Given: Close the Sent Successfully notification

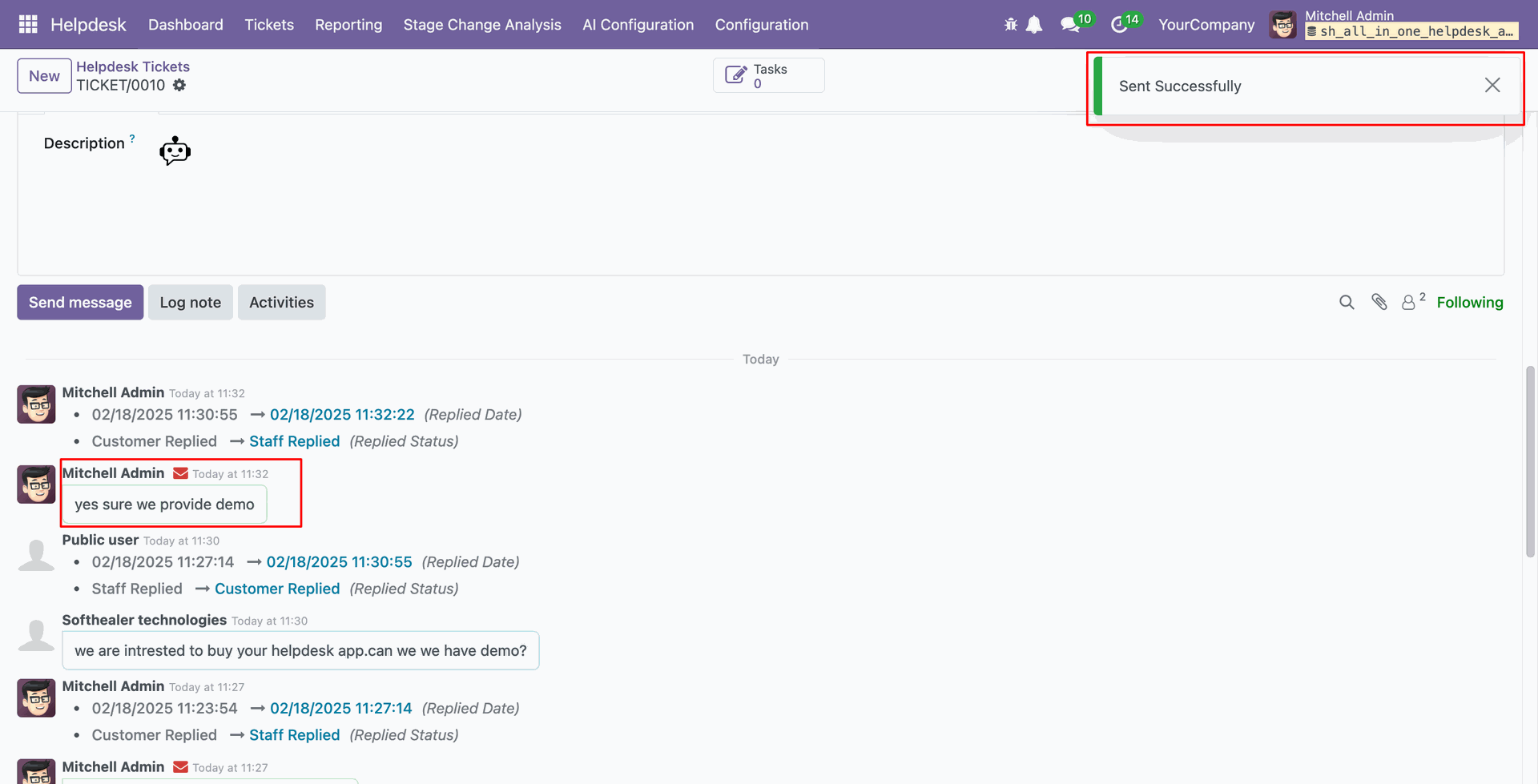Looking at the screenshot, I should point(1492,85).
